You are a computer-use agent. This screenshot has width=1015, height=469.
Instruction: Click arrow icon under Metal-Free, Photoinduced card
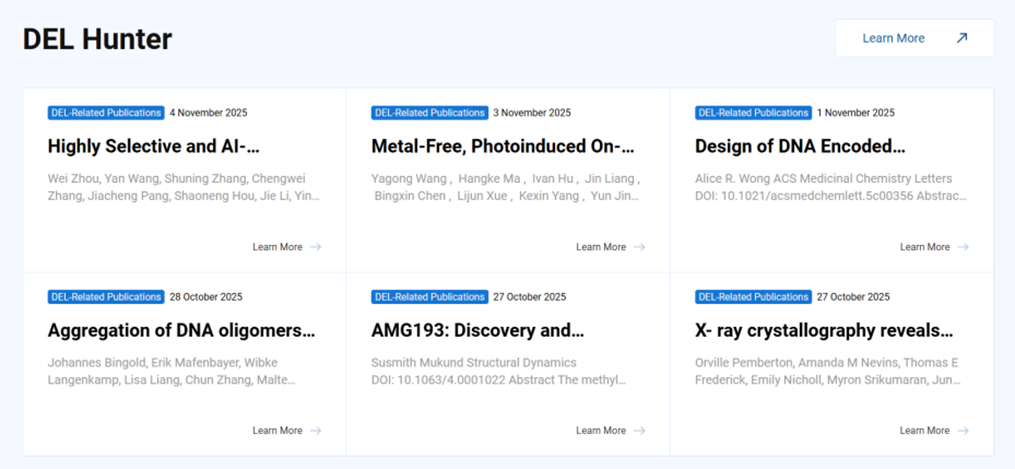click(639, 247)
